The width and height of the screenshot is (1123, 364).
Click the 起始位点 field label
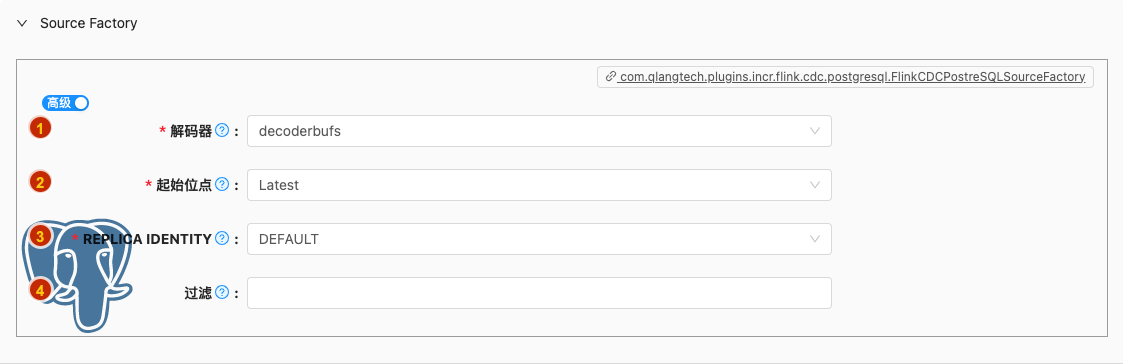(184, 185)
